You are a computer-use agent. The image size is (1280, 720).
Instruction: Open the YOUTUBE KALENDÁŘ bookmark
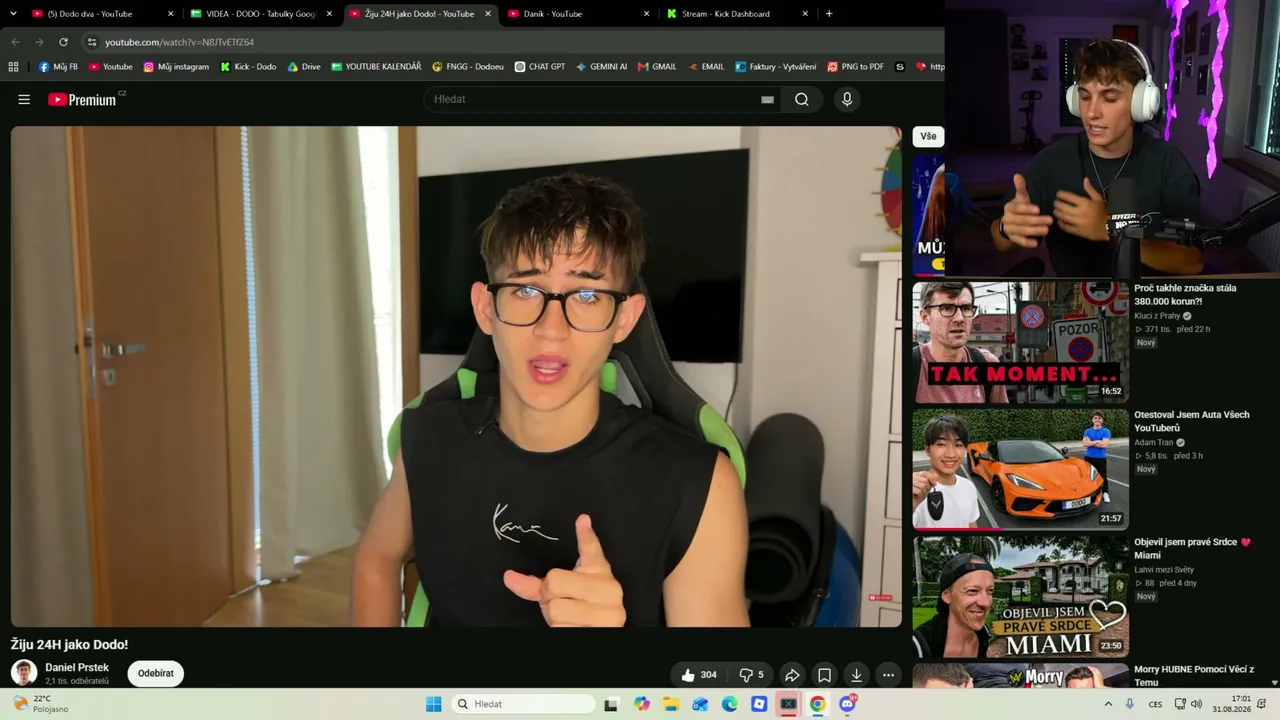[x=376, y=67]
